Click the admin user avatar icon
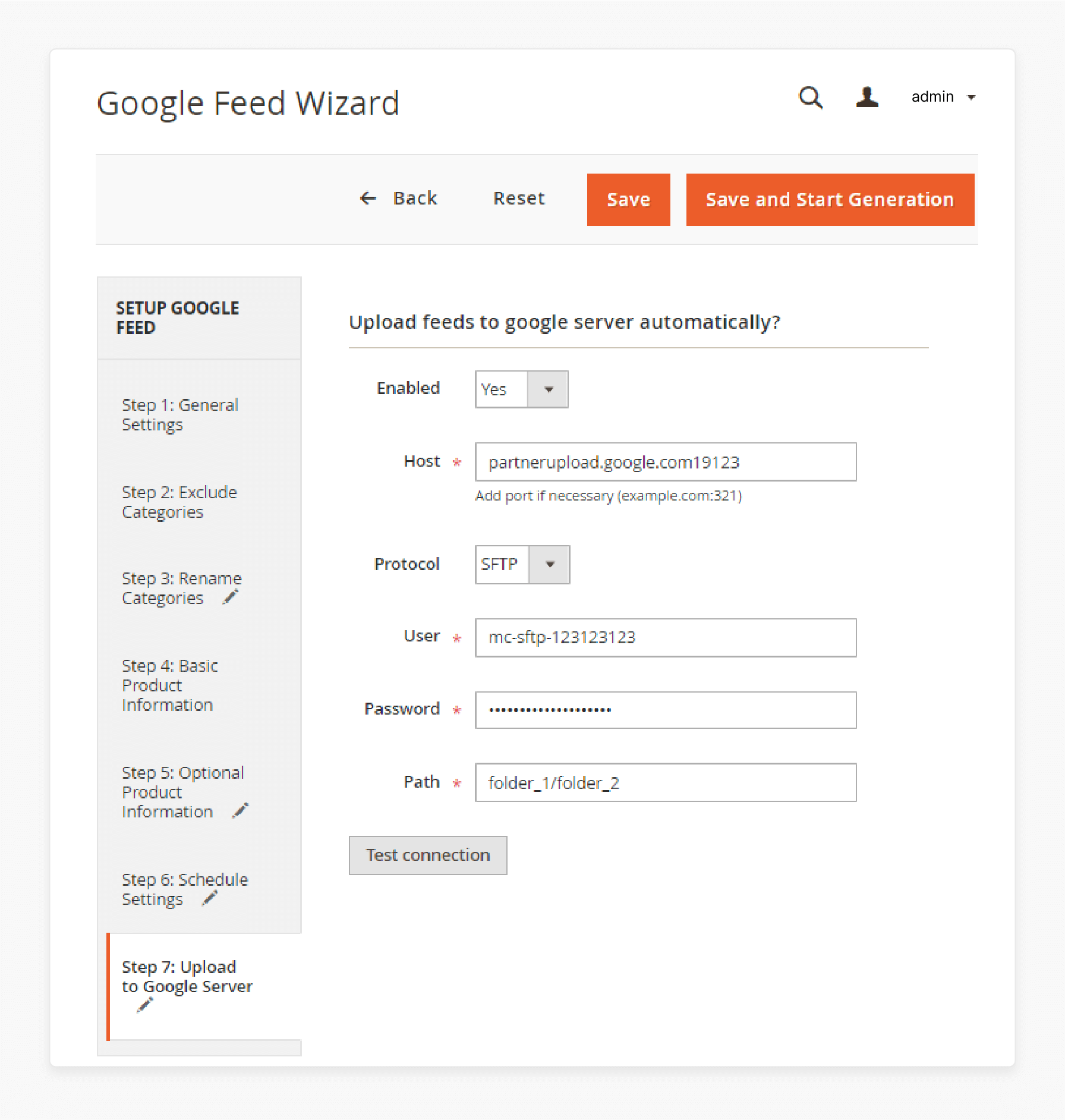Image resolution: width=1065 pixels, height=1120 pixels. [x=867, y=97]
